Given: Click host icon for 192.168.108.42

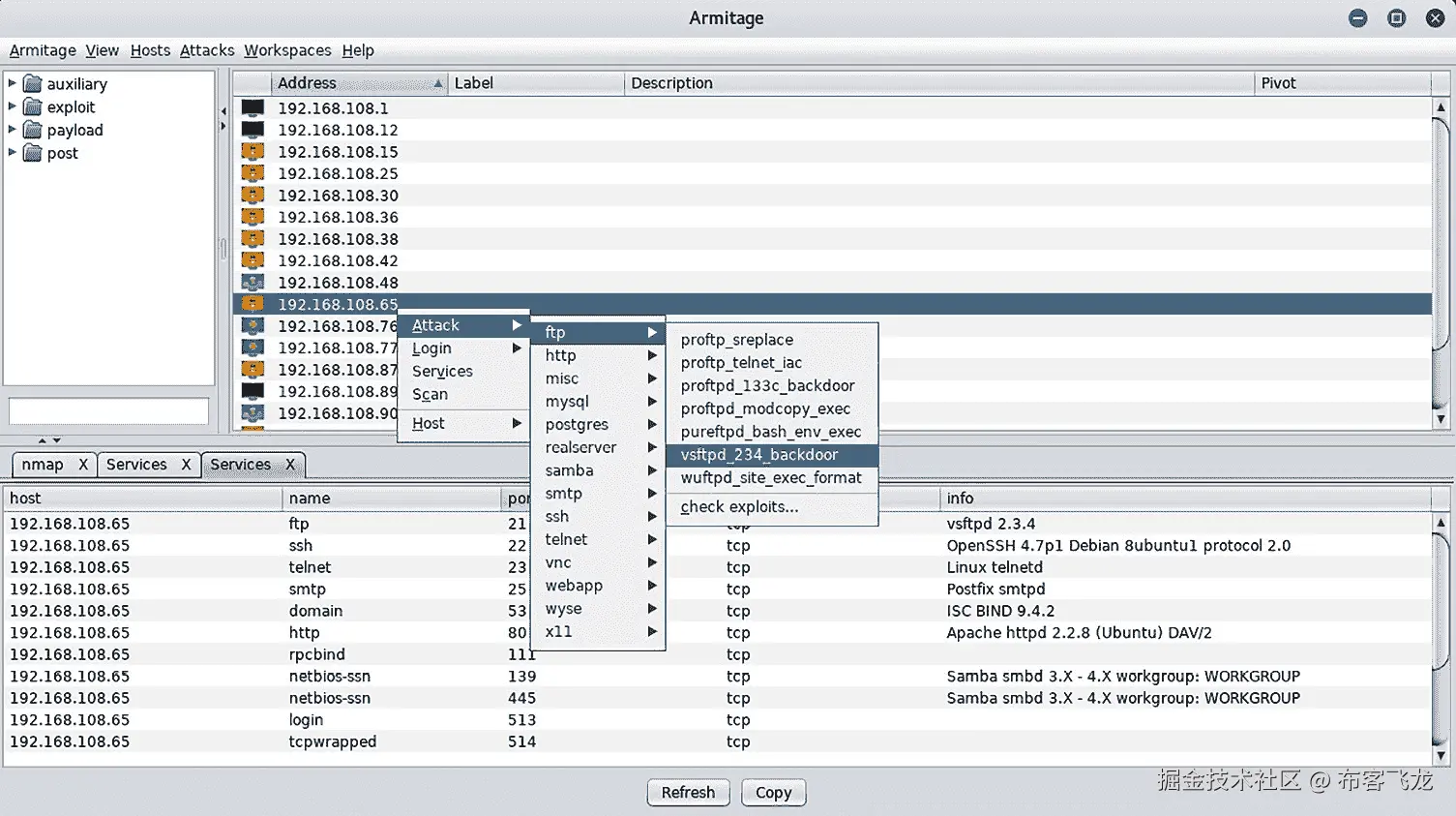Looking at the screenshot, I should tap(253, 259).
